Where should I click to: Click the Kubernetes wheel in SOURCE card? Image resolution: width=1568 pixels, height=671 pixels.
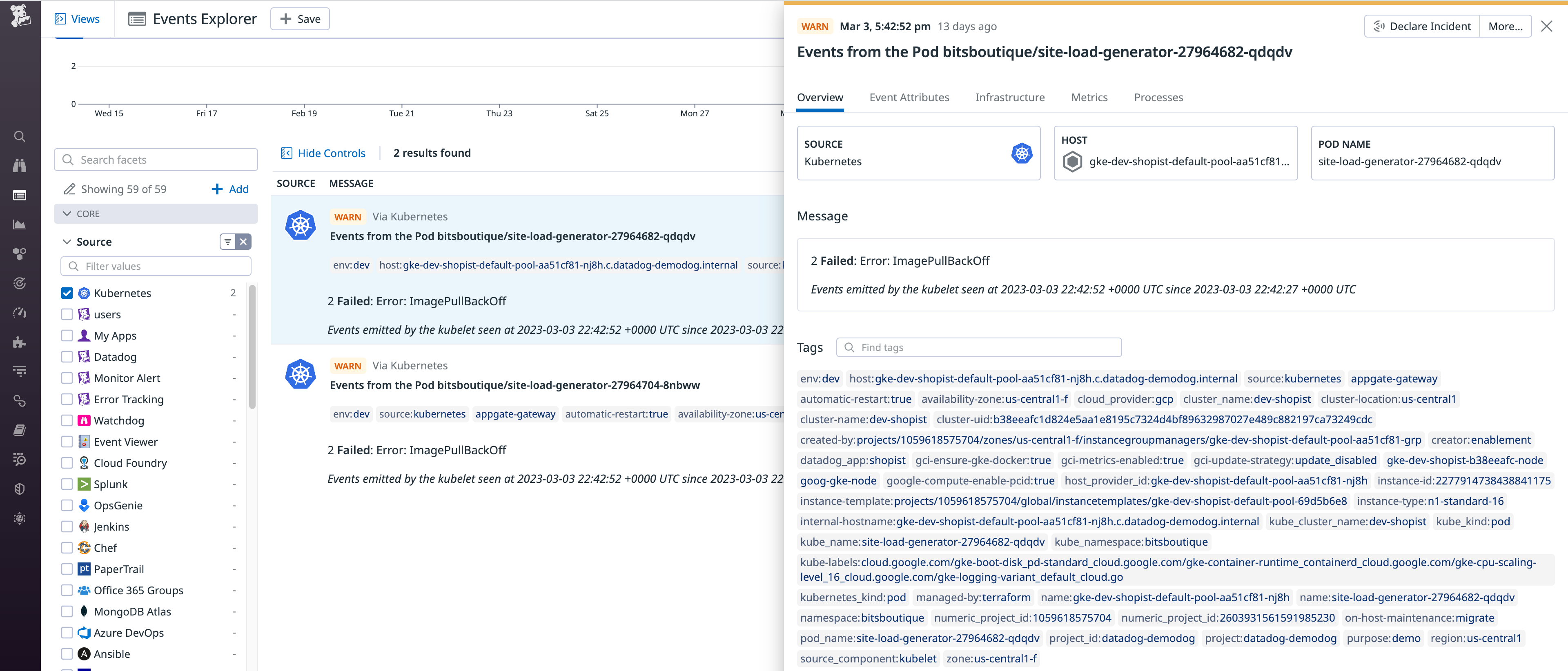point(1021,153)
